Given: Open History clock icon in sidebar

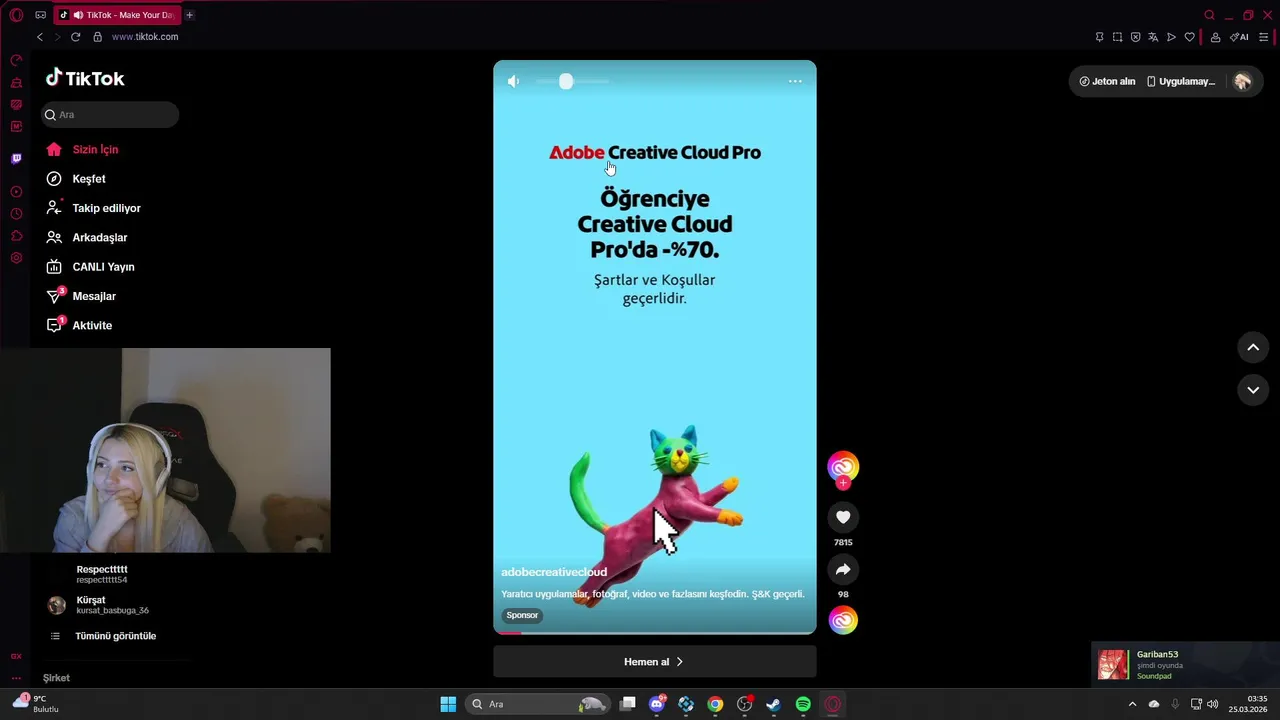Looking at the screenshot, I should click(x=16, y=214).
